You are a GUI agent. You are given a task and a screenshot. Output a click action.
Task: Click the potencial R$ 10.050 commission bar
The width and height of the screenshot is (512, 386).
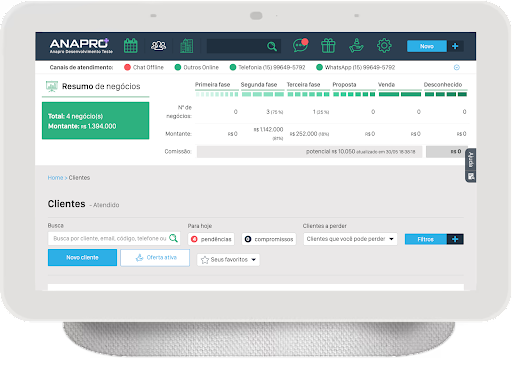pos(309,152)
